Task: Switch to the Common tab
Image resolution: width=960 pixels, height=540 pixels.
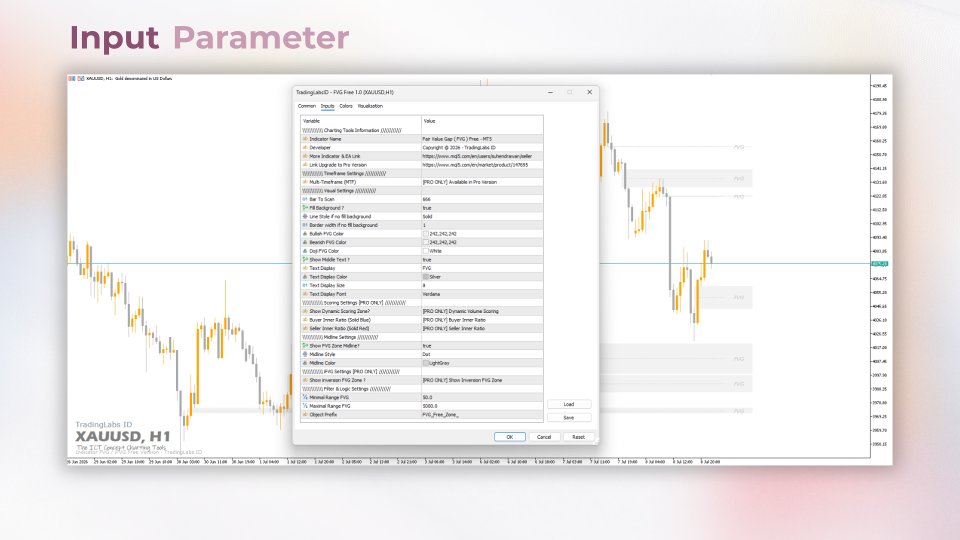Action: pyautogui.click(x=307, y=106)
